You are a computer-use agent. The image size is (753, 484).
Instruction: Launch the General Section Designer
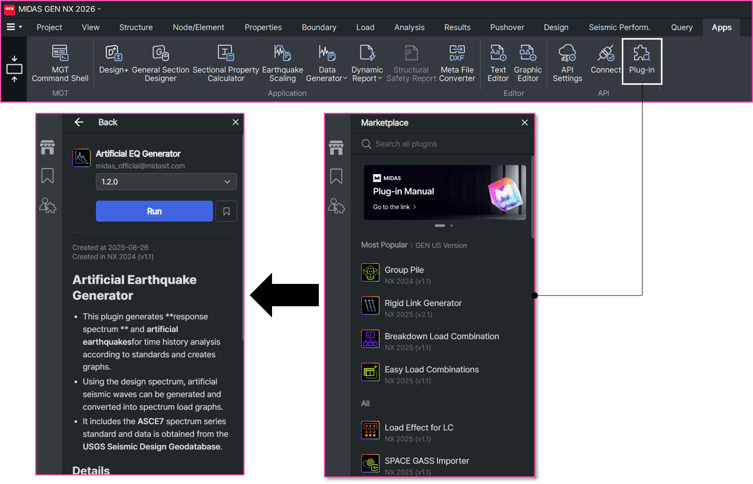point(160,62)
